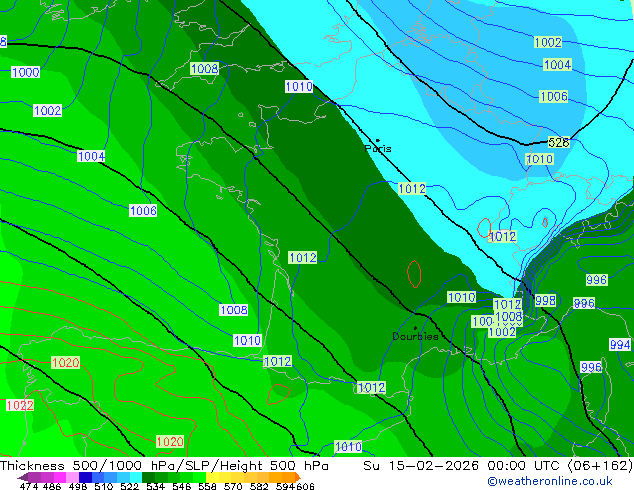Click the 522 legend value
This screenshot has height=490, width=634.
[x=129, y=486]
